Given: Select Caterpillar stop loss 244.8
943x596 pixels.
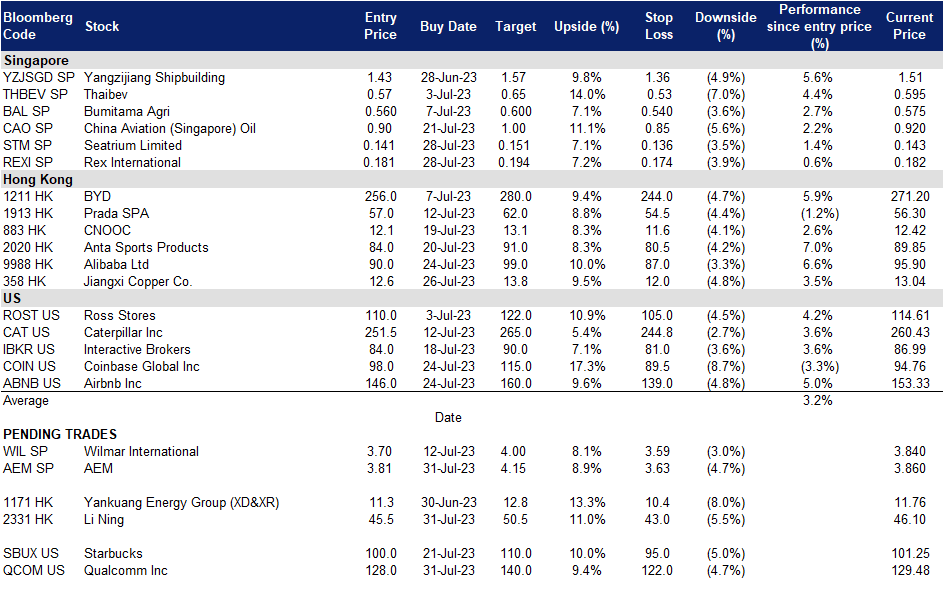Looking at the screenshot, I should point(657,333).
